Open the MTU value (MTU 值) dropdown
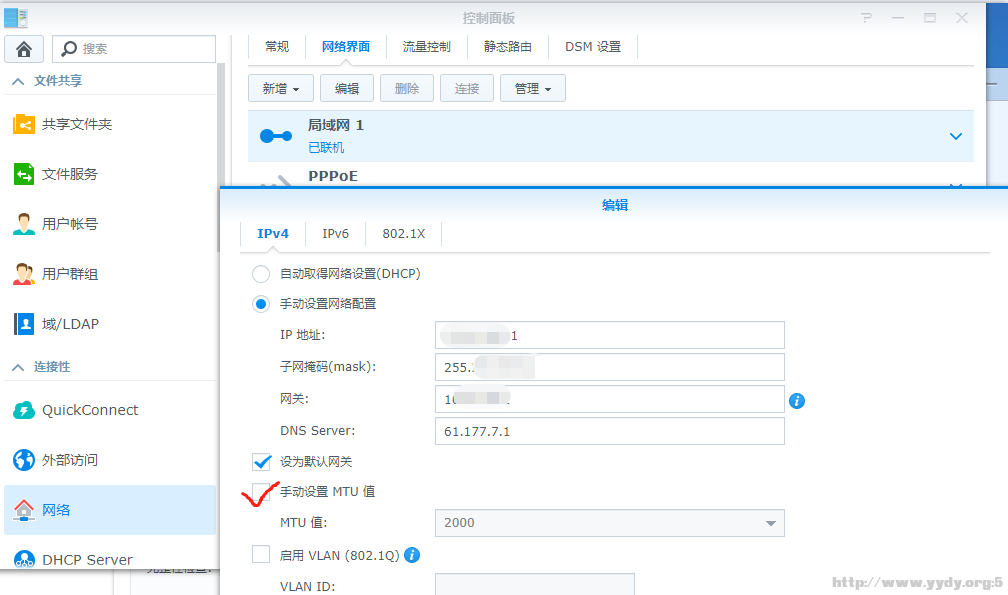Image resolution: width=1008 pixels, height=595 pixels. 609,523
